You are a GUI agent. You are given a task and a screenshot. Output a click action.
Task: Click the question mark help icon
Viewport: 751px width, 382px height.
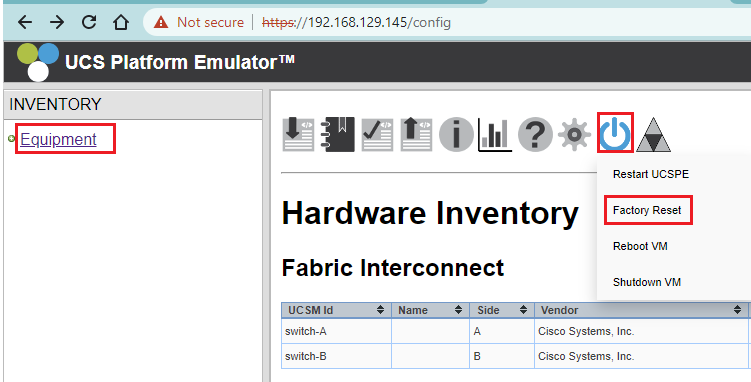[535, 135]
